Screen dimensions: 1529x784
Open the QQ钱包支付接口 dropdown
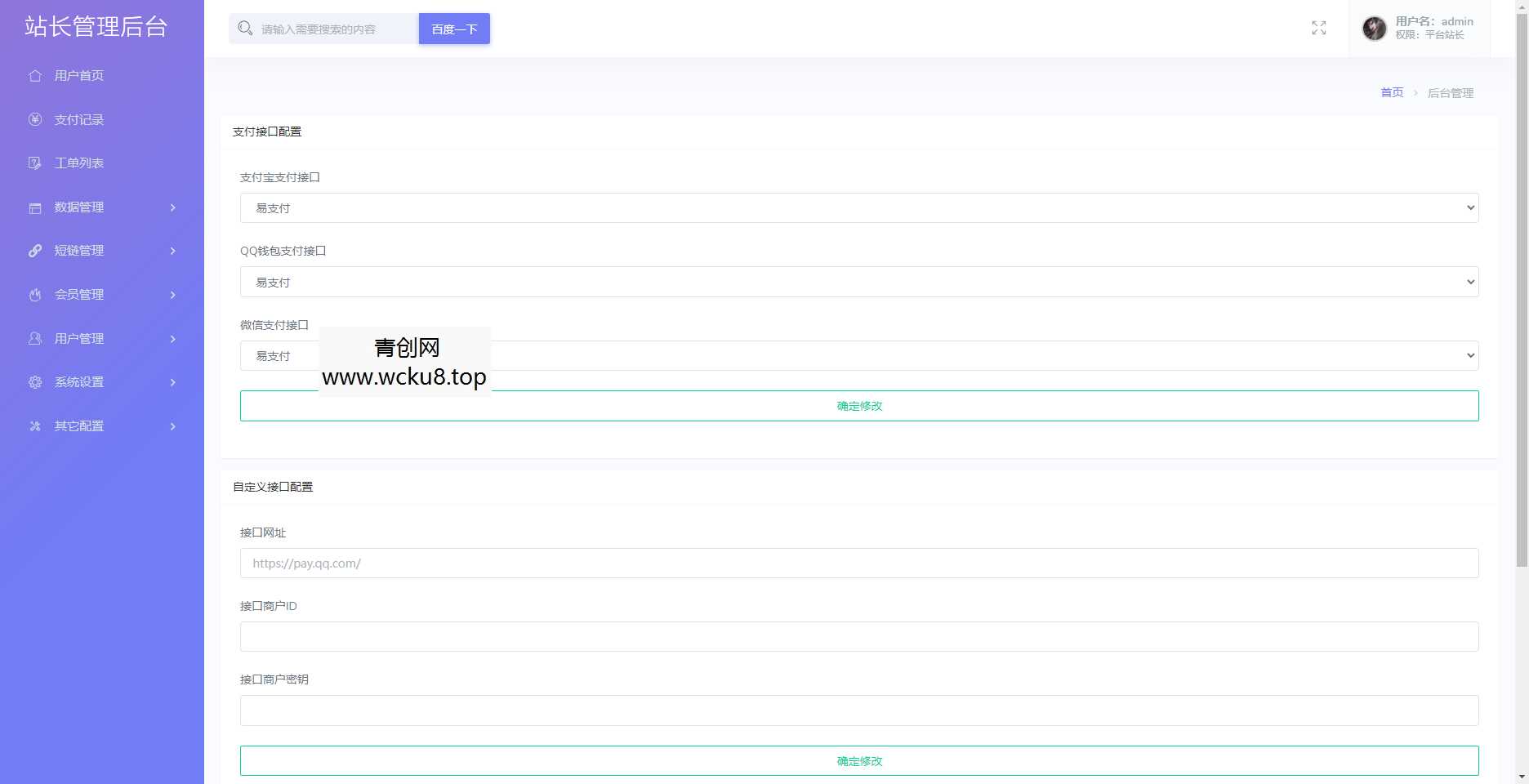click(x=858, y=283)
